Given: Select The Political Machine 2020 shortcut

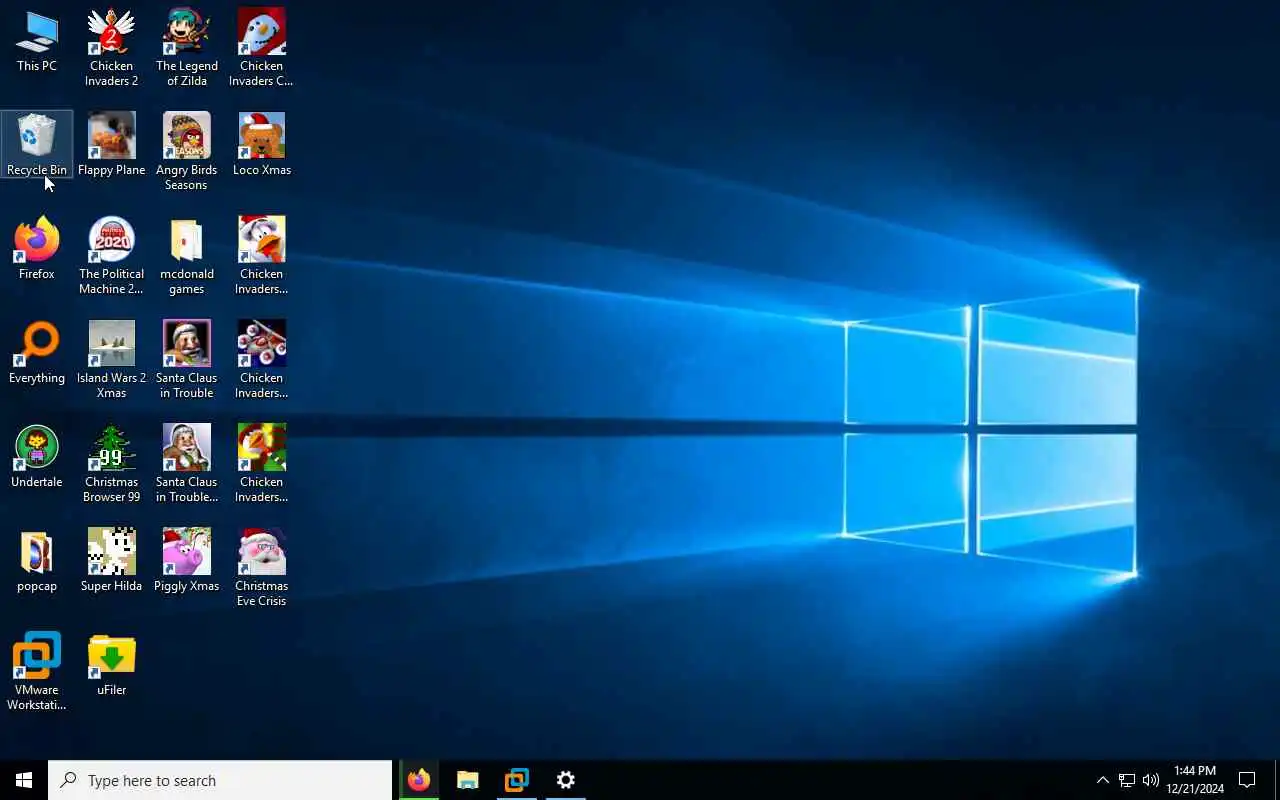Looking at the screenshot, I should pyautogui.click(x=111, y=256).
